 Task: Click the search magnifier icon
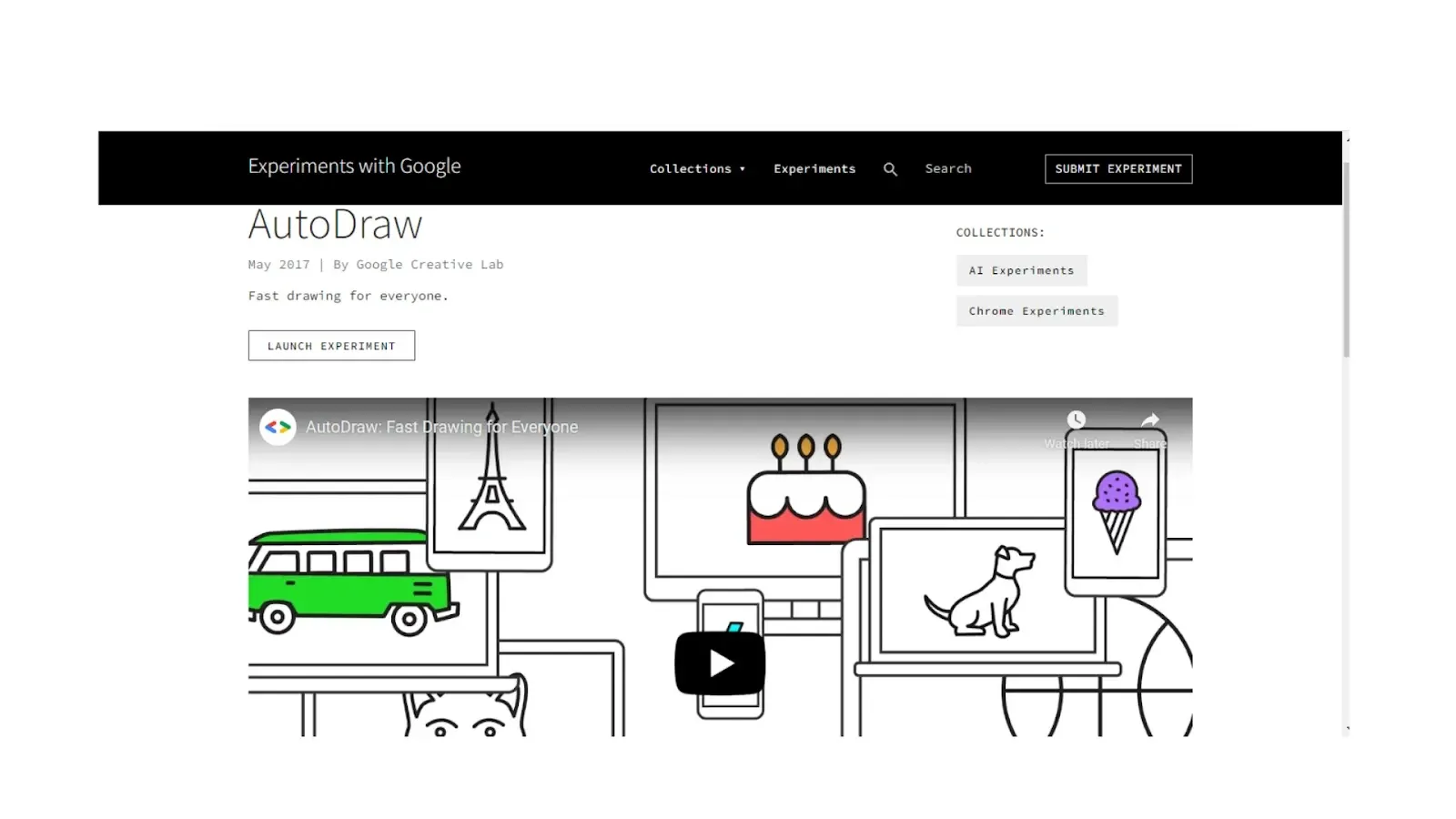click(x=890, y=169)
